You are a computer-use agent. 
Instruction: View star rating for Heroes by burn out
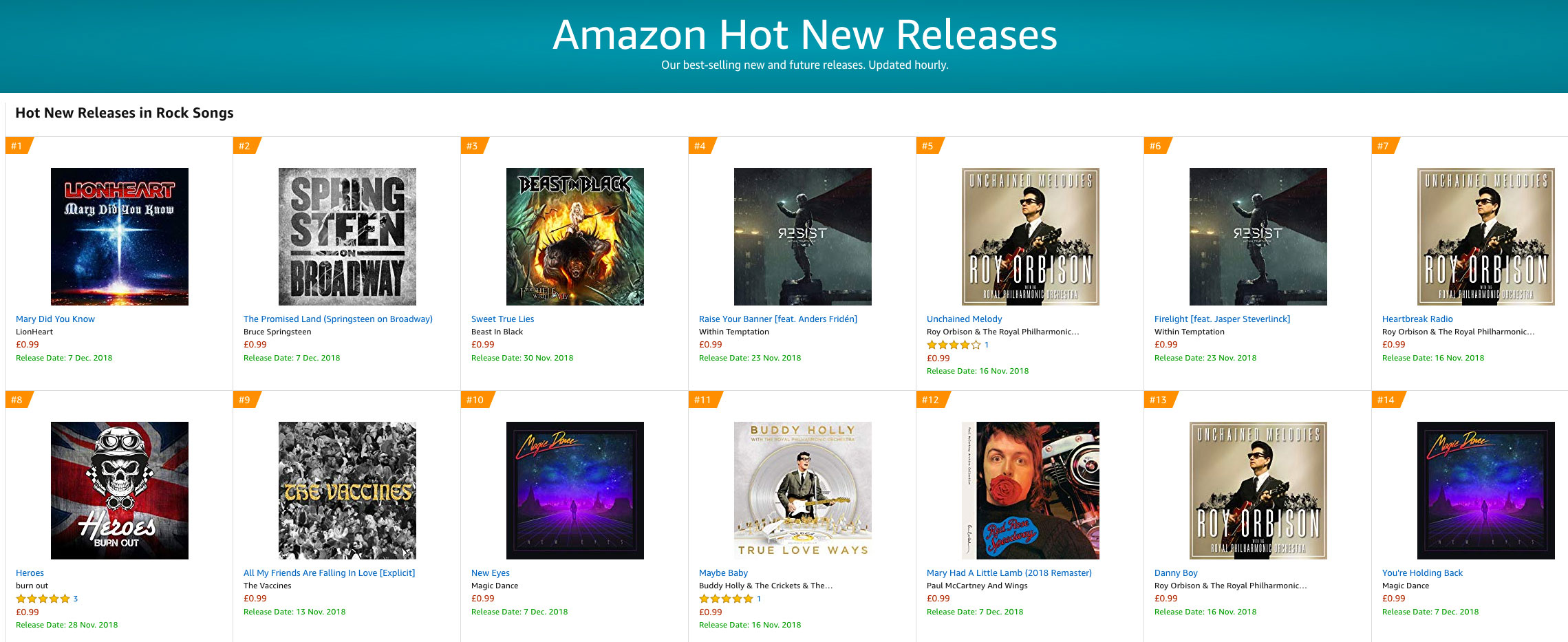pos(43,599)
